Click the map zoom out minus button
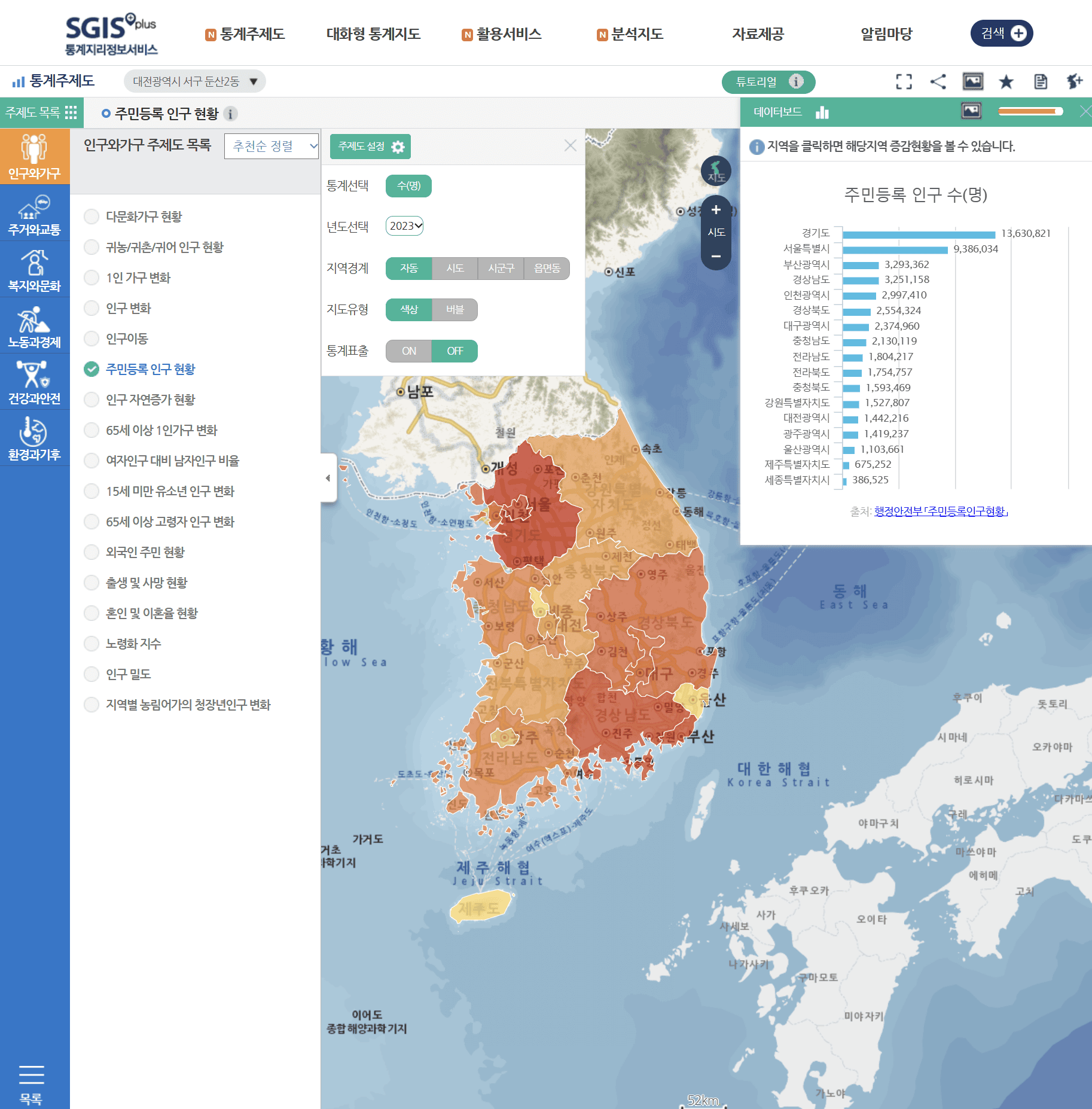The height and width of the screenshot is (1109, 1092). [716, 256]
